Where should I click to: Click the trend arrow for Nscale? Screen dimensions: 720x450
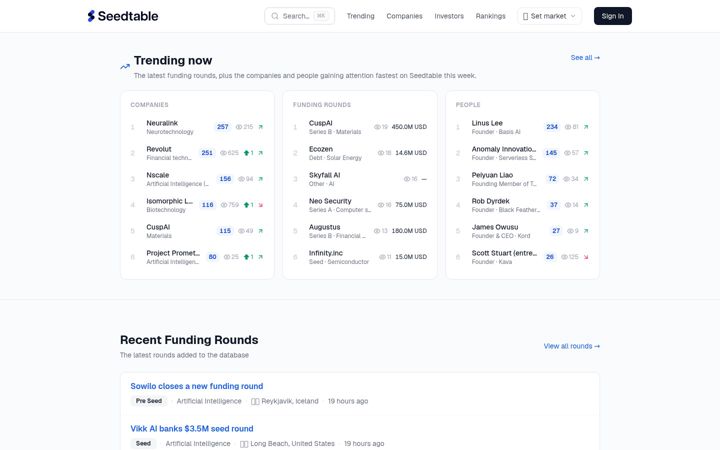tap(260, 179)
